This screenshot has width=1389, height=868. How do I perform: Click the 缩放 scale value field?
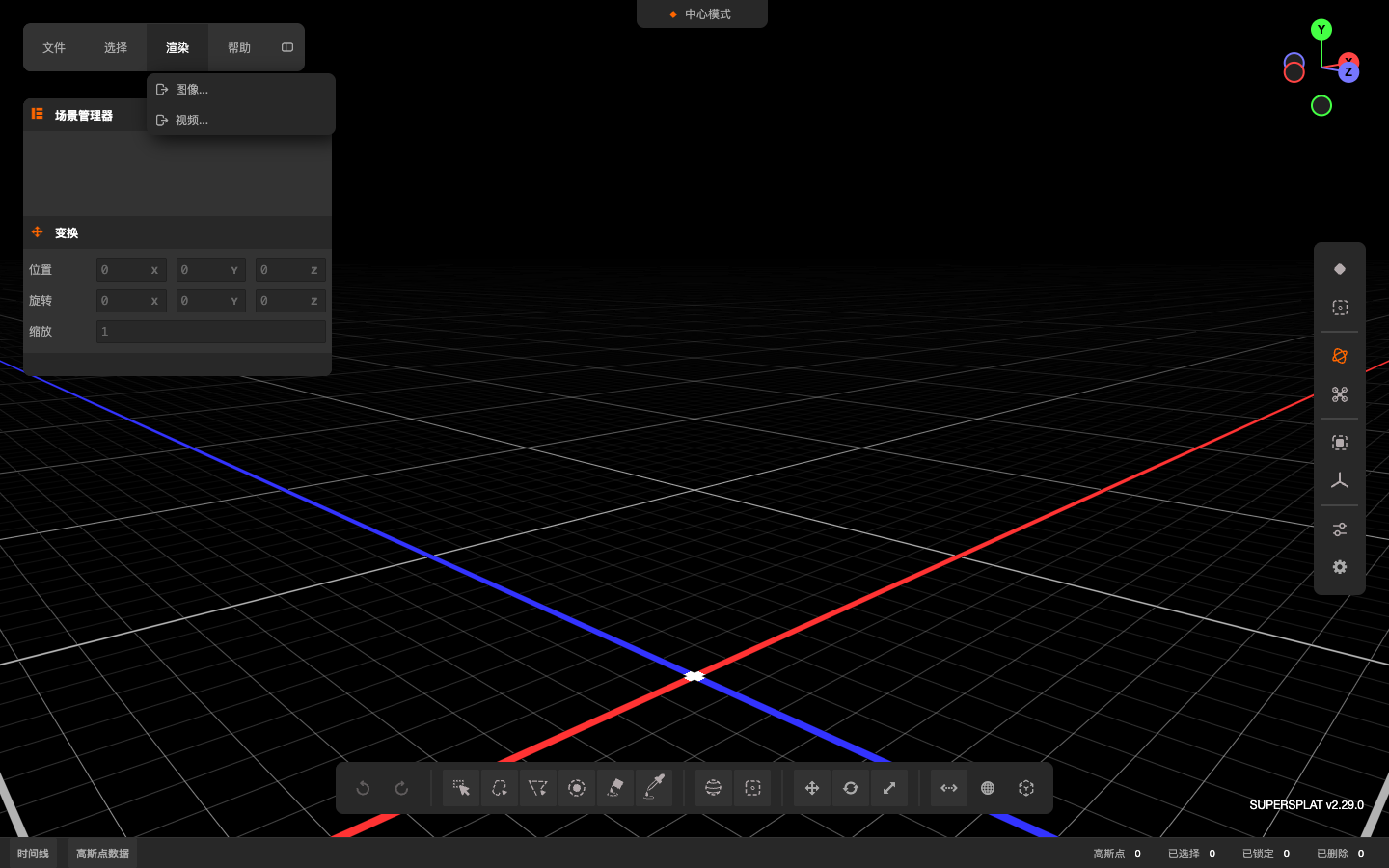211,332
